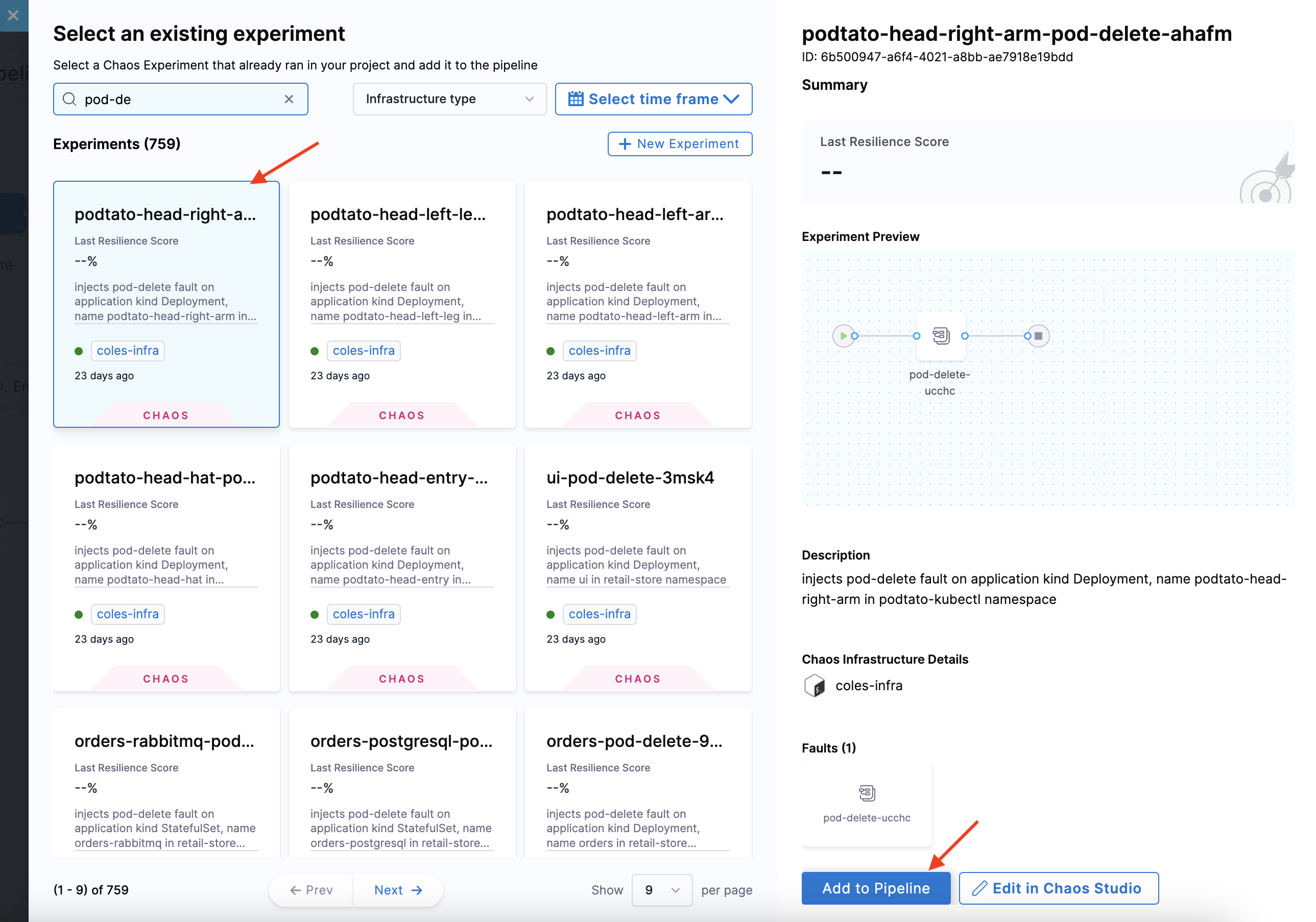This screenshot has width=1316, height=922.
Task: Open the Infrastructure type dropdown
Action: click(x=449, y=99)
